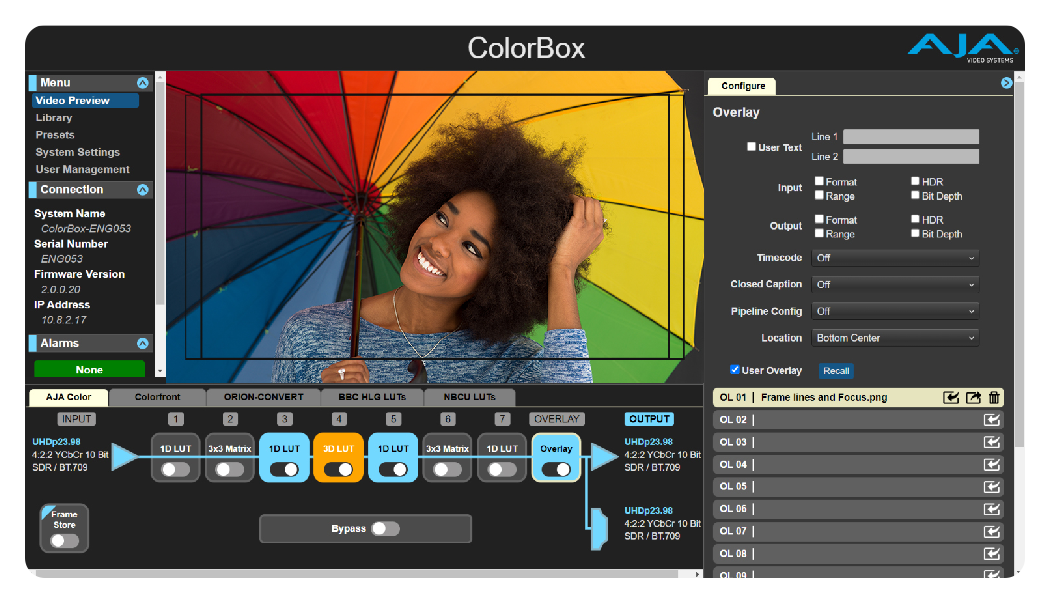Uncheck the User Overlay checkbox
The width and height of the screenshot is (1050, 603).
[x=735, y=370]
